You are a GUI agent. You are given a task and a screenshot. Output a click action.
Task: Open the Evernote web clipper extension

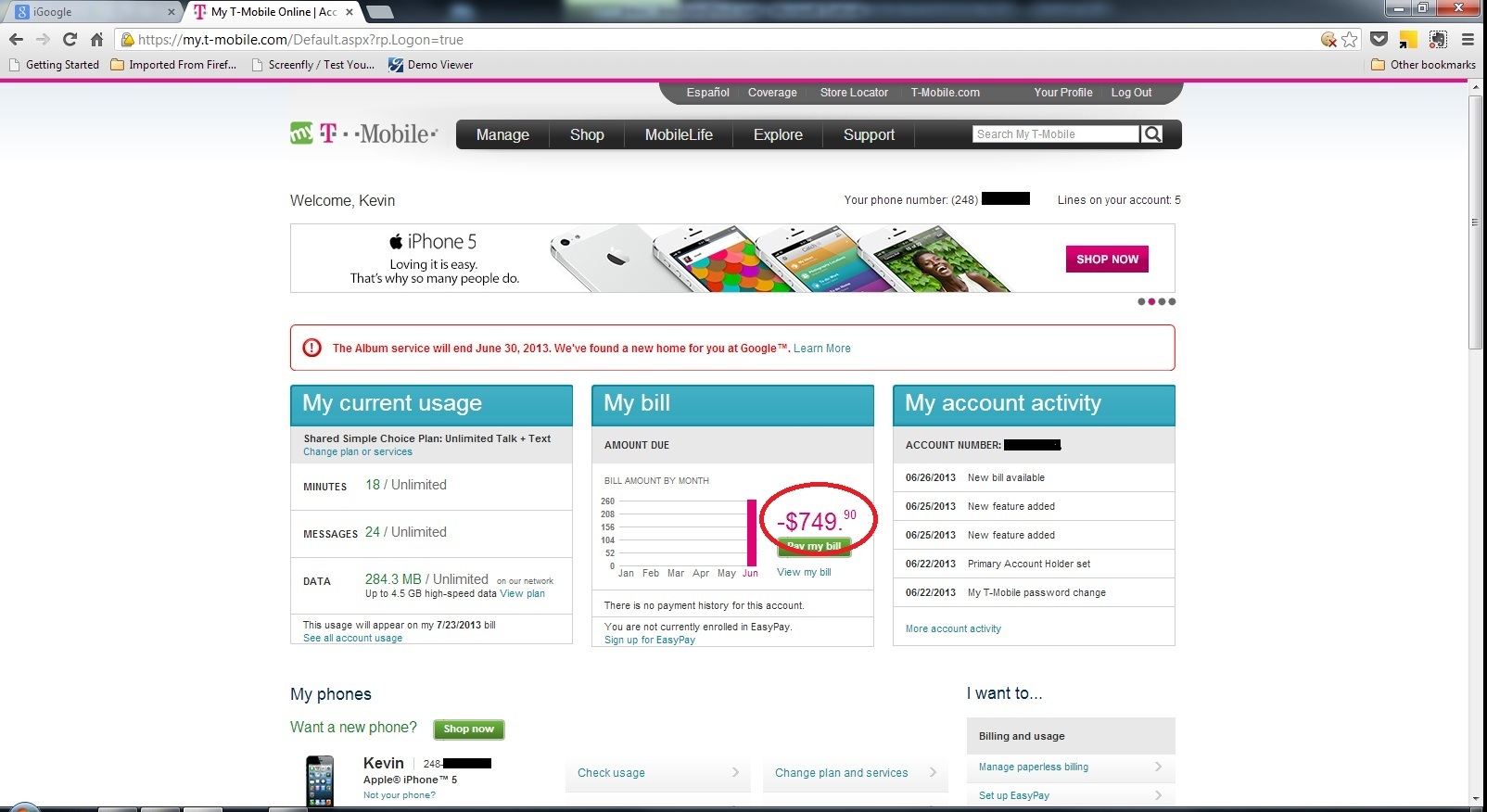1438,40
